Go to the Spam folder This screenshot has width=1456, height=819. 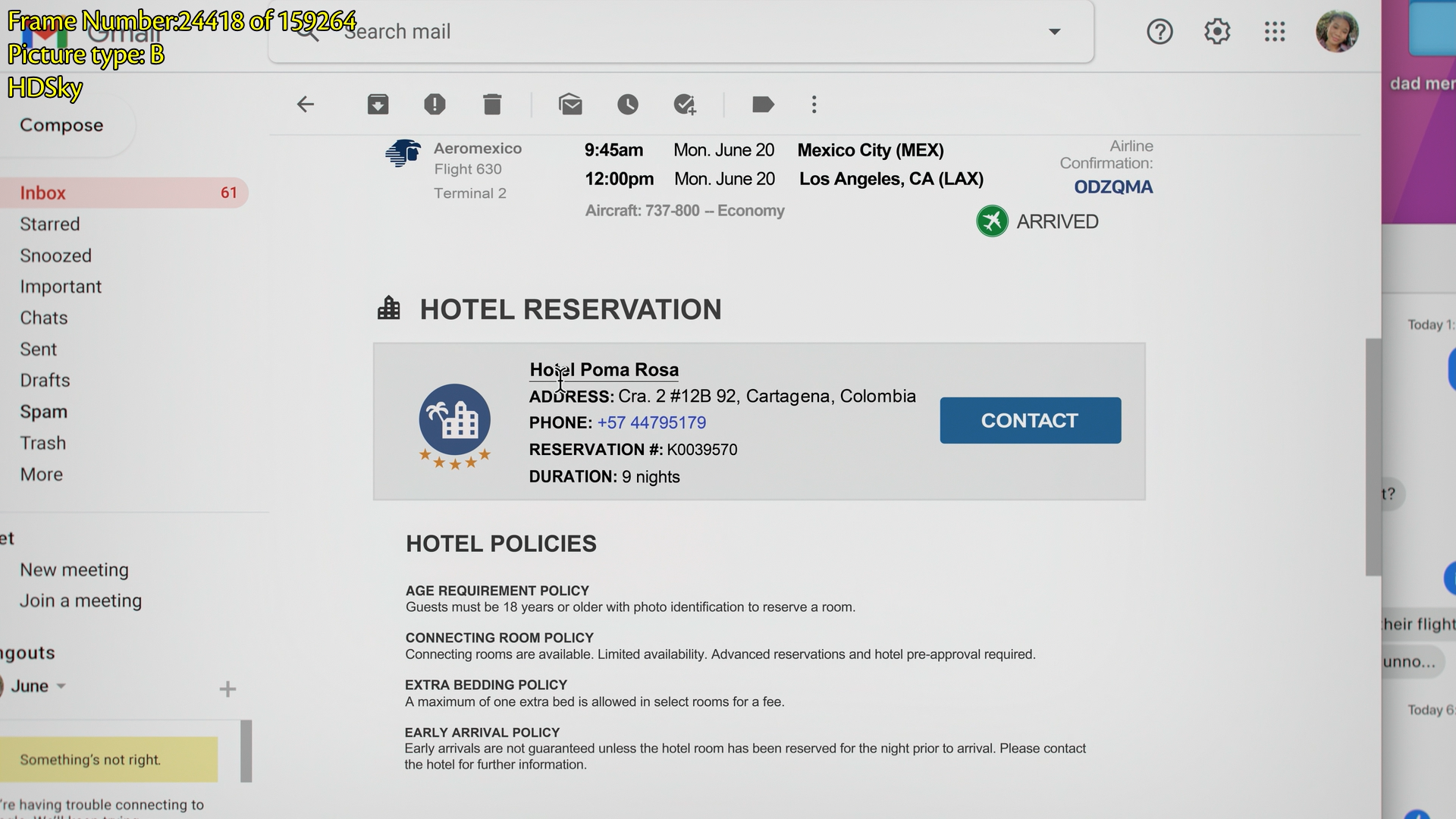(44, 412)
